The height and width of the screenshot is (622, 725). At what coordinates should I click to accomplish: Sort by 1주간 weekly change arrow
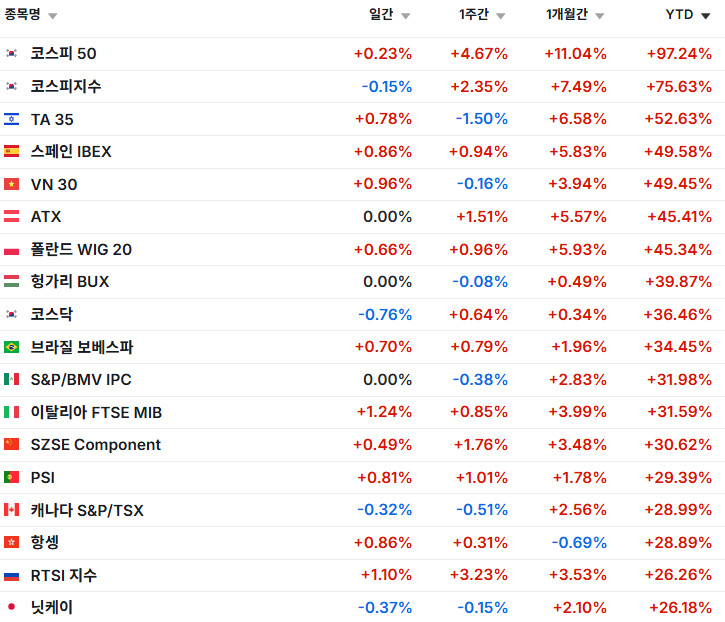500,16
